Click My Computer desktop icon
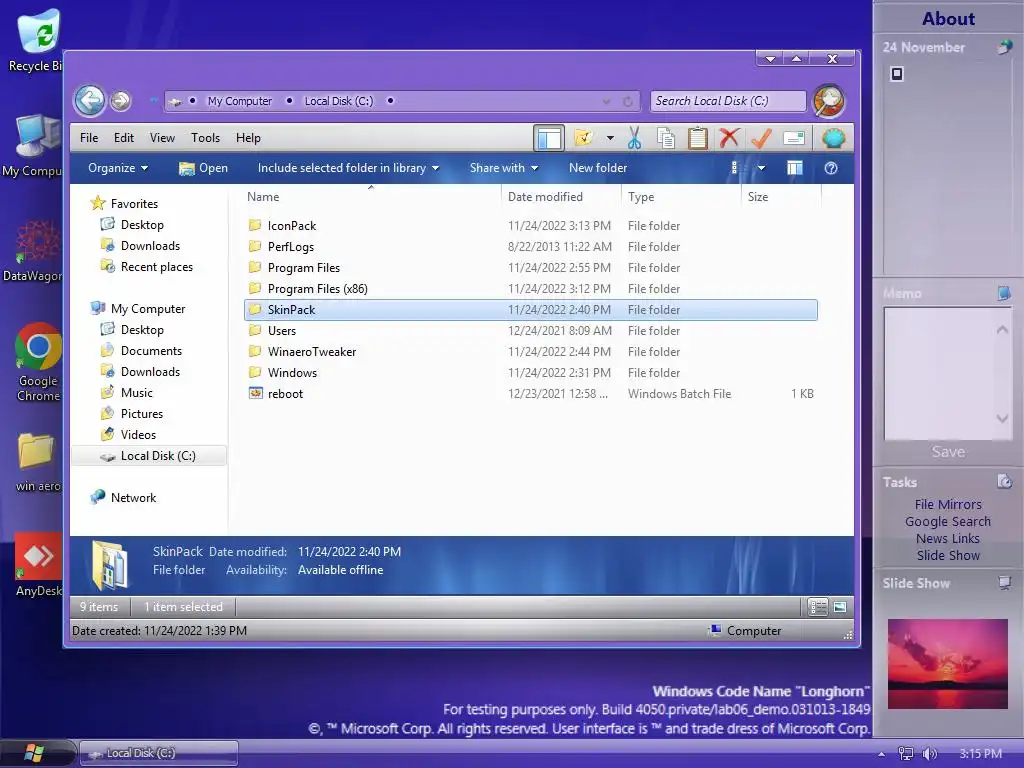 34,145
